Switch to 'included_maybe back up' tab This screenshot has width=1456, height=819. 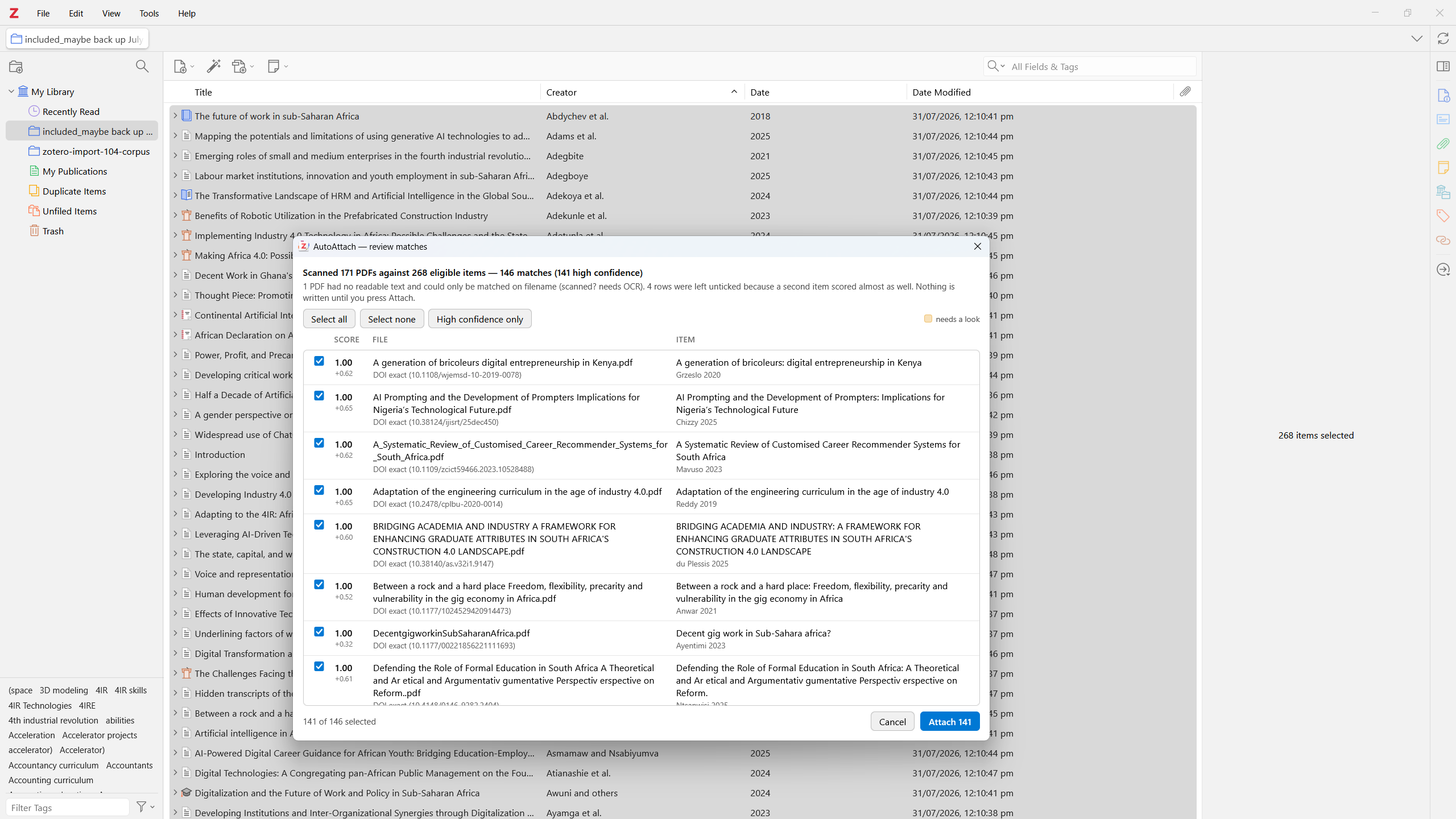pos(77,39)
